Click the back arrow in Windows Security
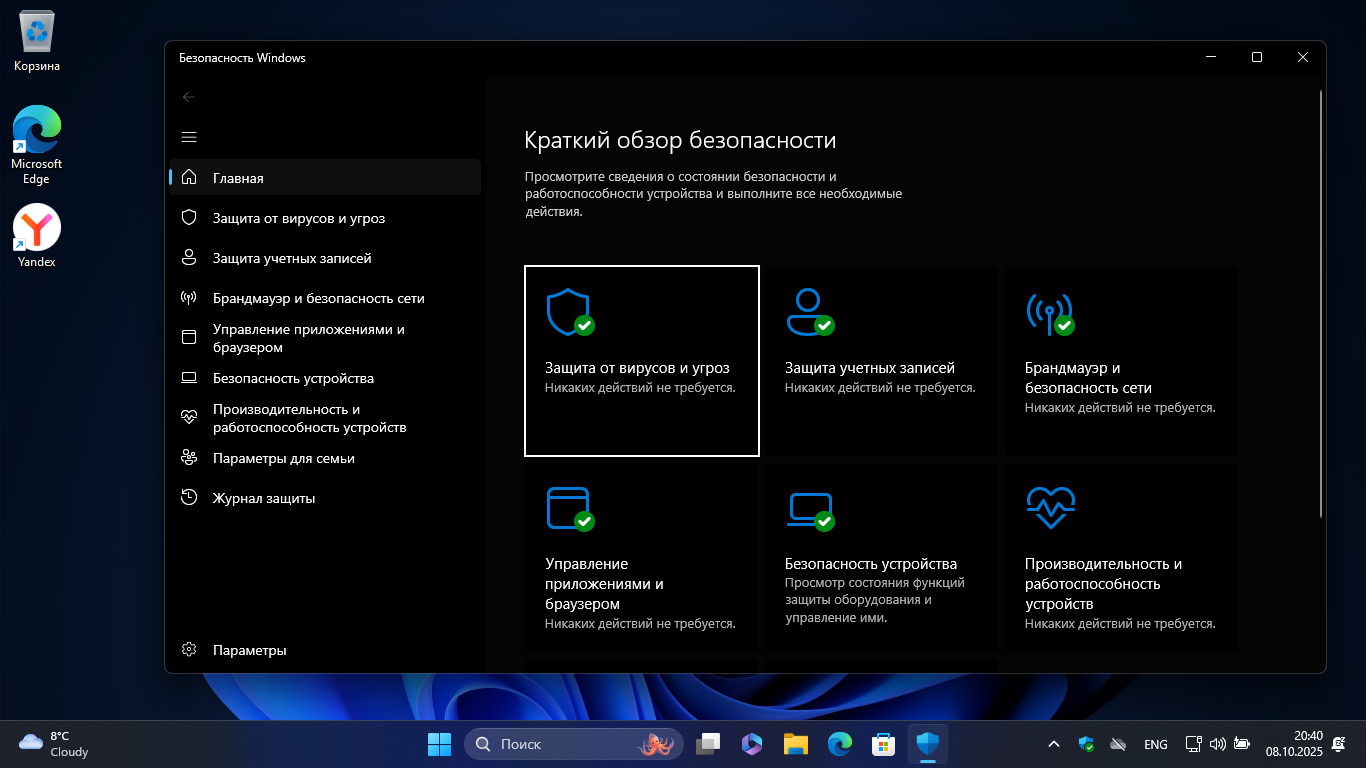 click(189, 97)
